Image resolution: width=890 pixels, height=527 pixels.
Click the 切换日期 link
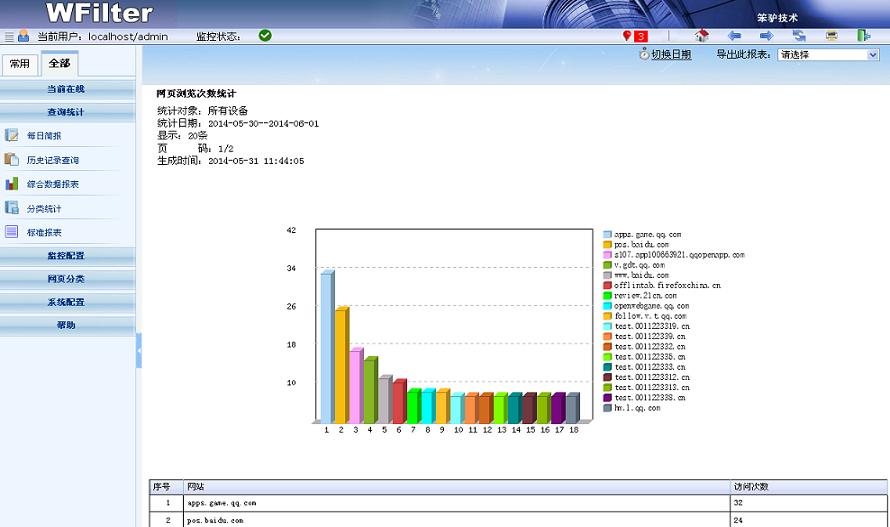click(x=670, y=55)
